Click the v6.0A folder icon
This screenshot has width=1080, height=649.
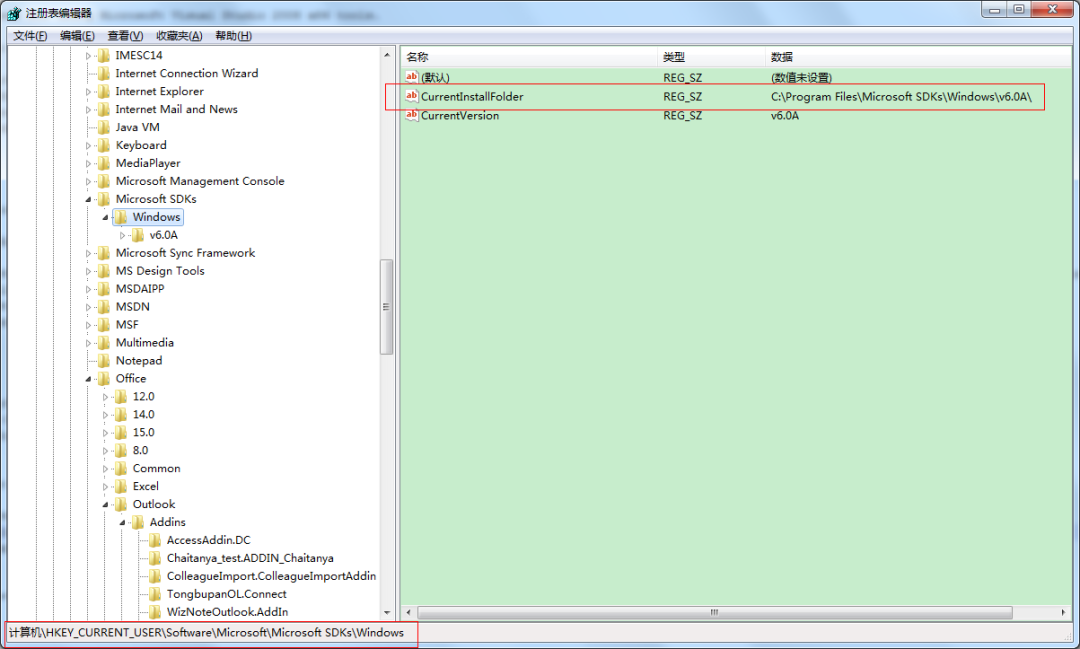138,235
